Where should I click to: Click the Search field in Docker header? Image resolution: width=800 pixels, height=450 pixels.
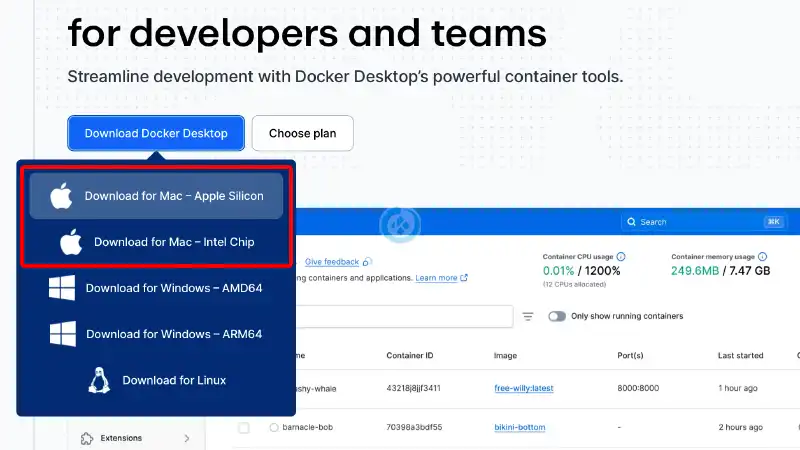(703, 222)
